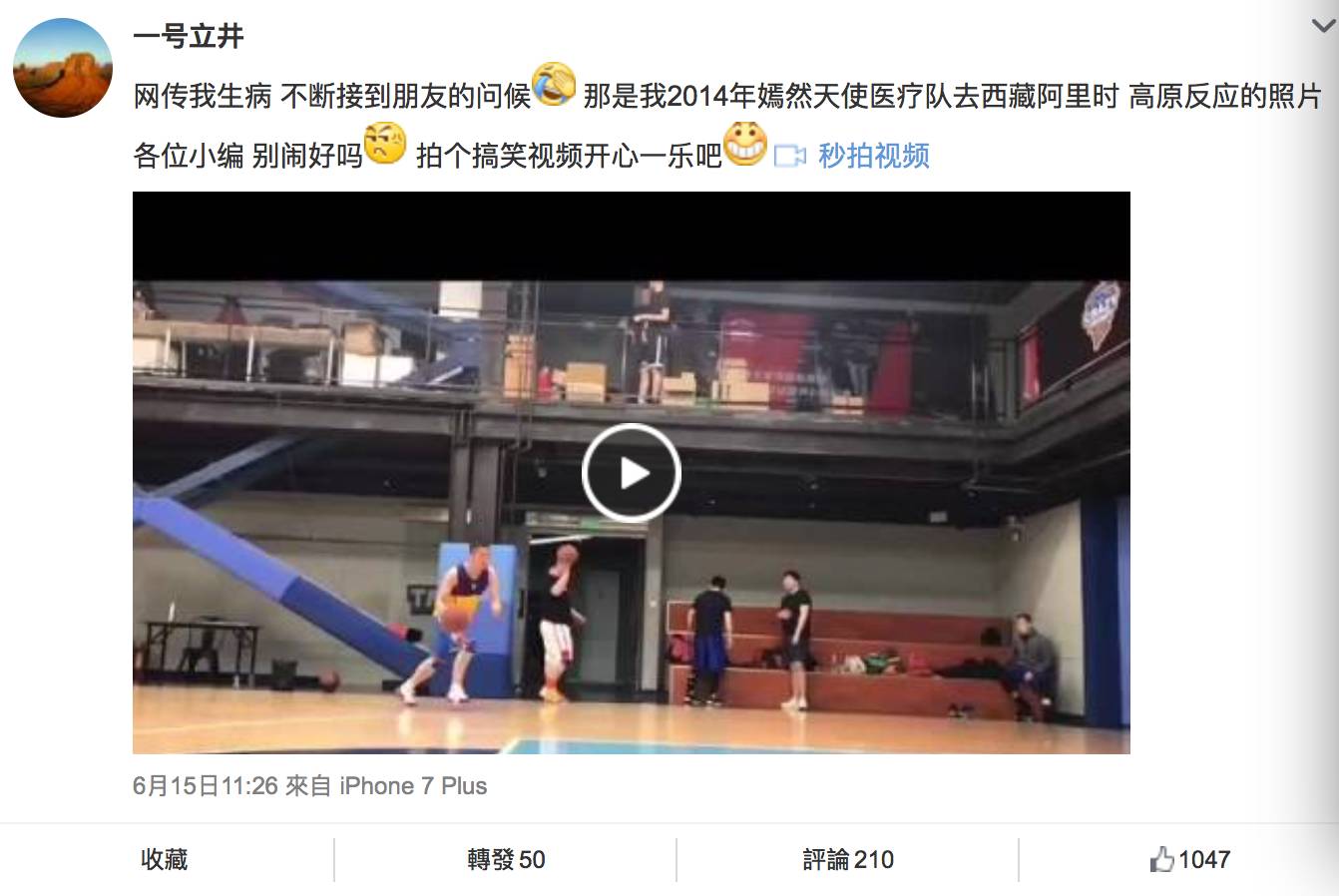
Task: Click the video thumbnail's black top bar
Action: 631,235
